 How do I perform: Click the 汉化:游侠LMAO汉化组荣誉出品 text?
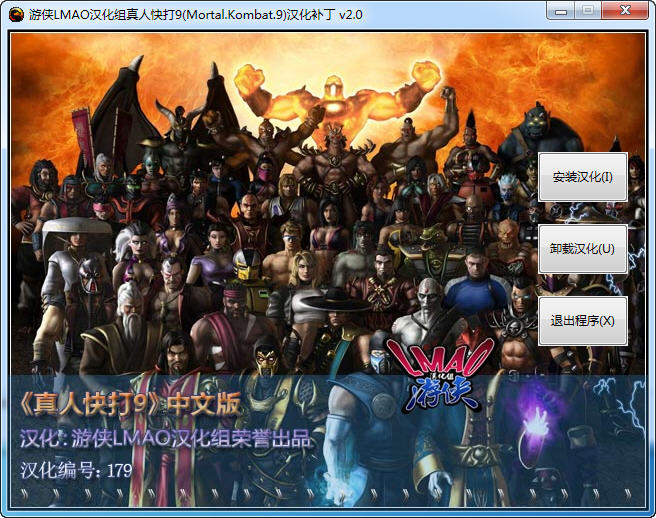[165, 439]
